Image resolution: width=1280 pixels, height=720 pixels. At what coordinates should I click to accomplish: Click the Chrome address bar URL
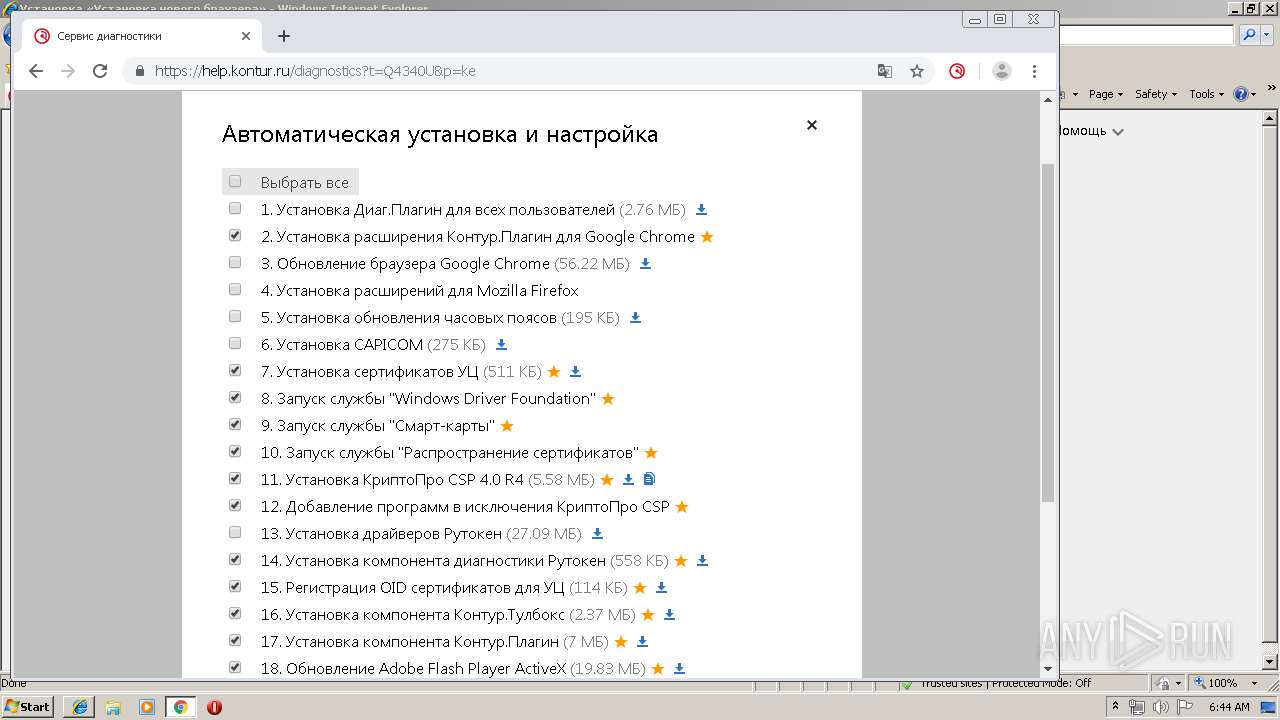315,71
